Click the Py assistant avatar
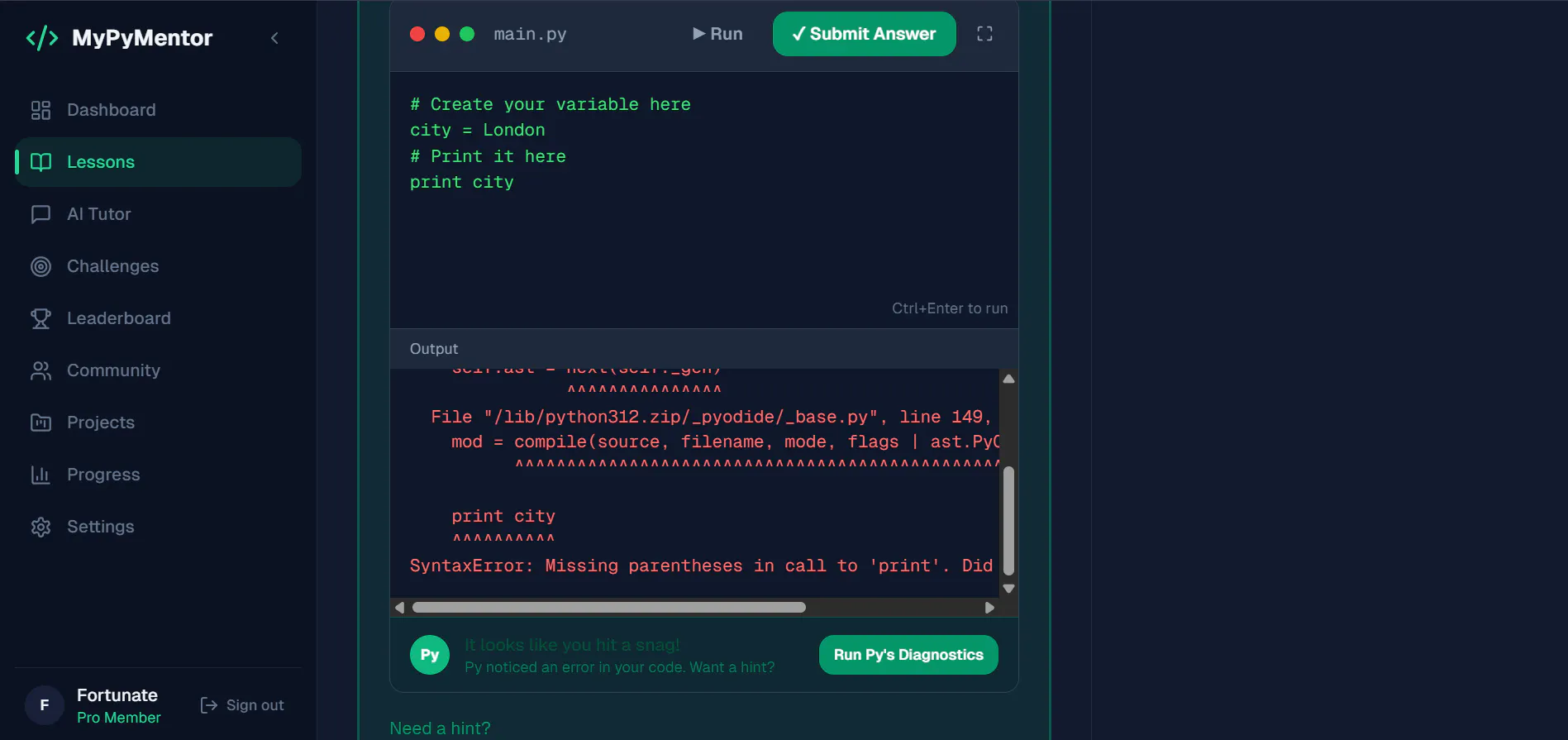The width and height of the screenshot is (1568, 740). pyautogui.click(x=430, y=655)
